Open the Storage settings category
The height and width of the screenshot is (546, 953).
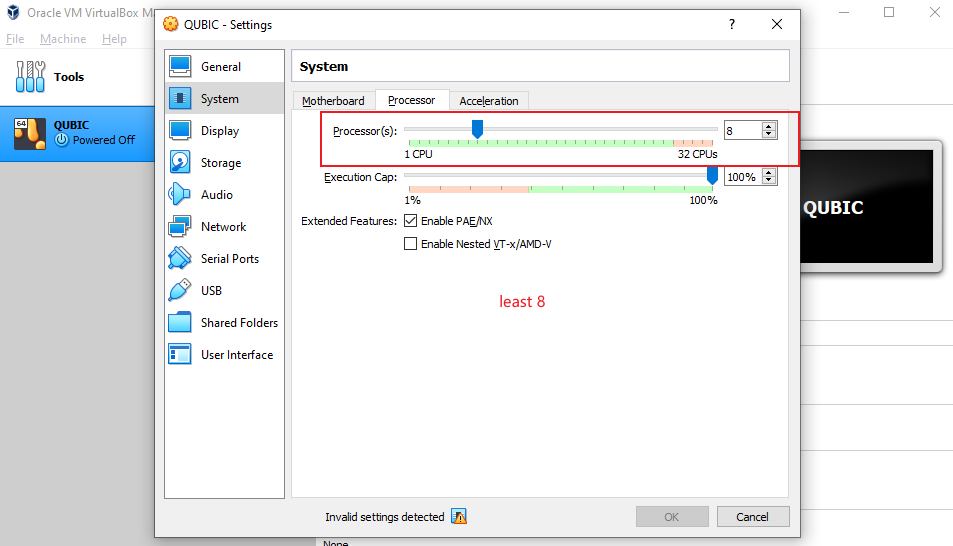pyautogui.click(x=224, y=163)
